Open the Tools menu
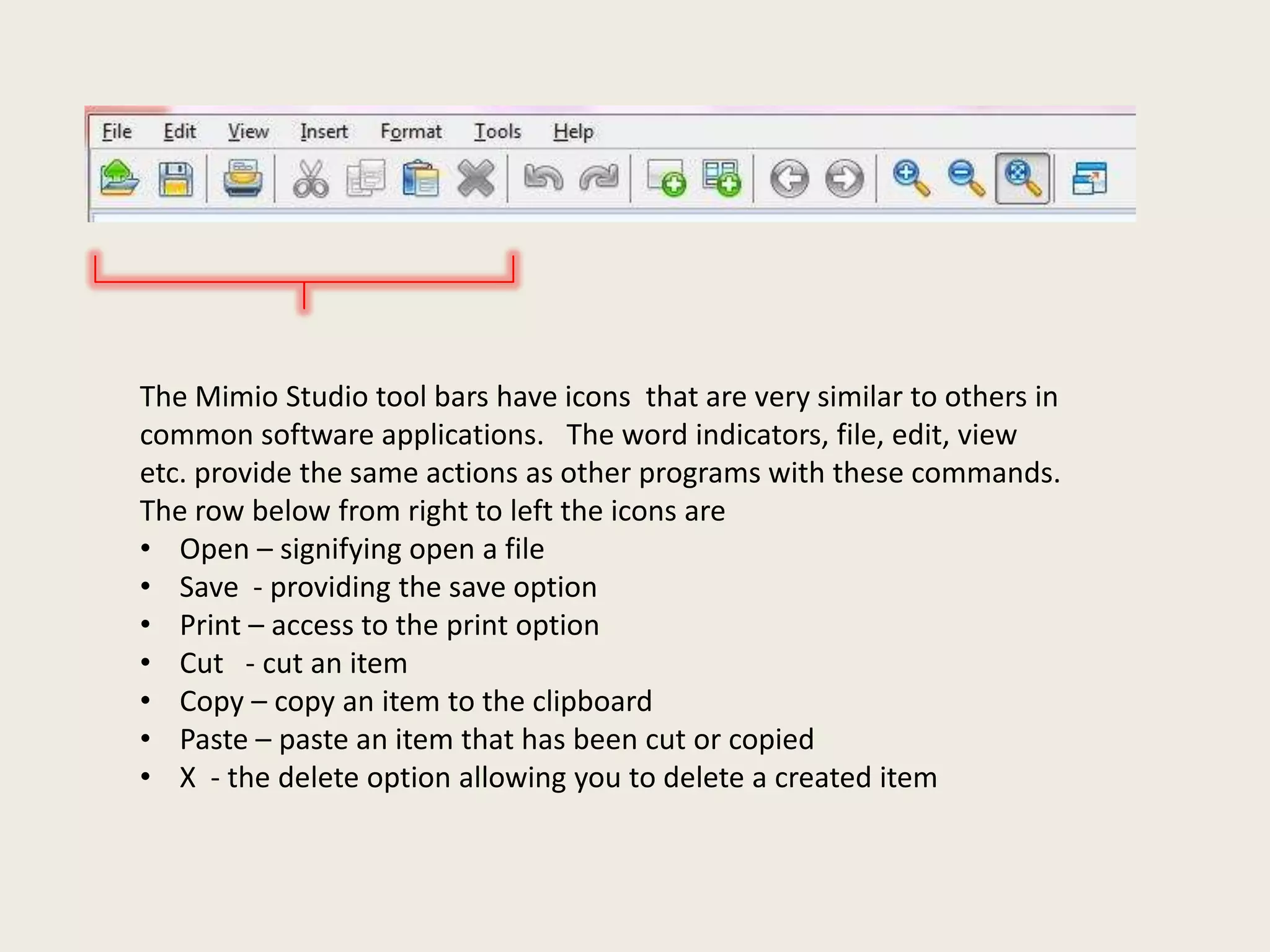Viewport: 1270px width, 952px height. 497,131
